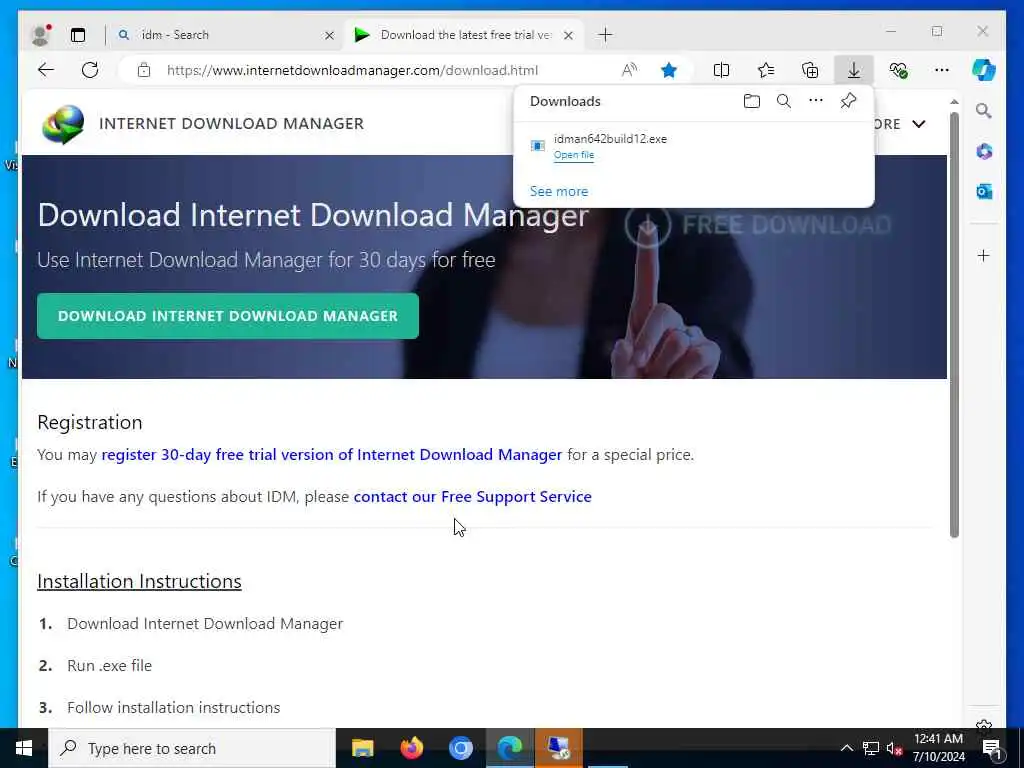
Task: Click the muted volume tray icon
Action: (x=894, y=748)
